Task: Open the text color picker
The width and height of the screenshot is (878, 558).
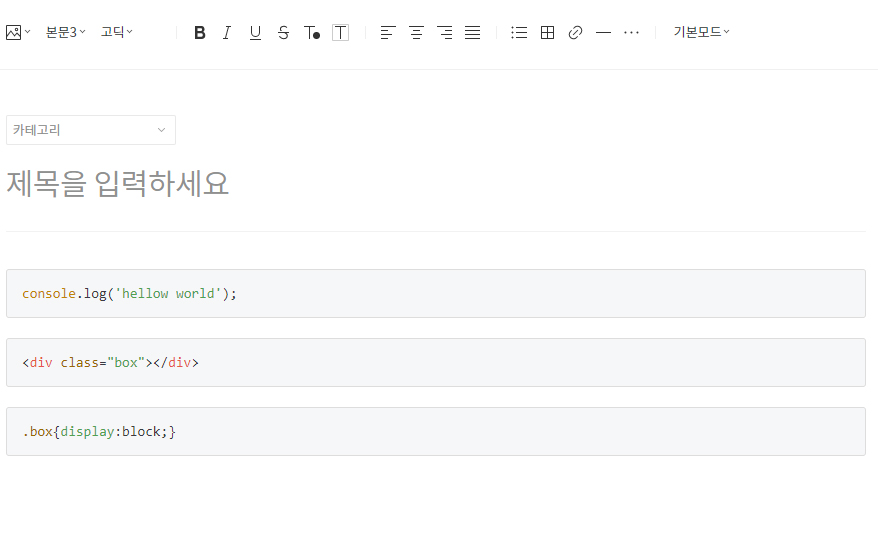Action: (312, 33)
